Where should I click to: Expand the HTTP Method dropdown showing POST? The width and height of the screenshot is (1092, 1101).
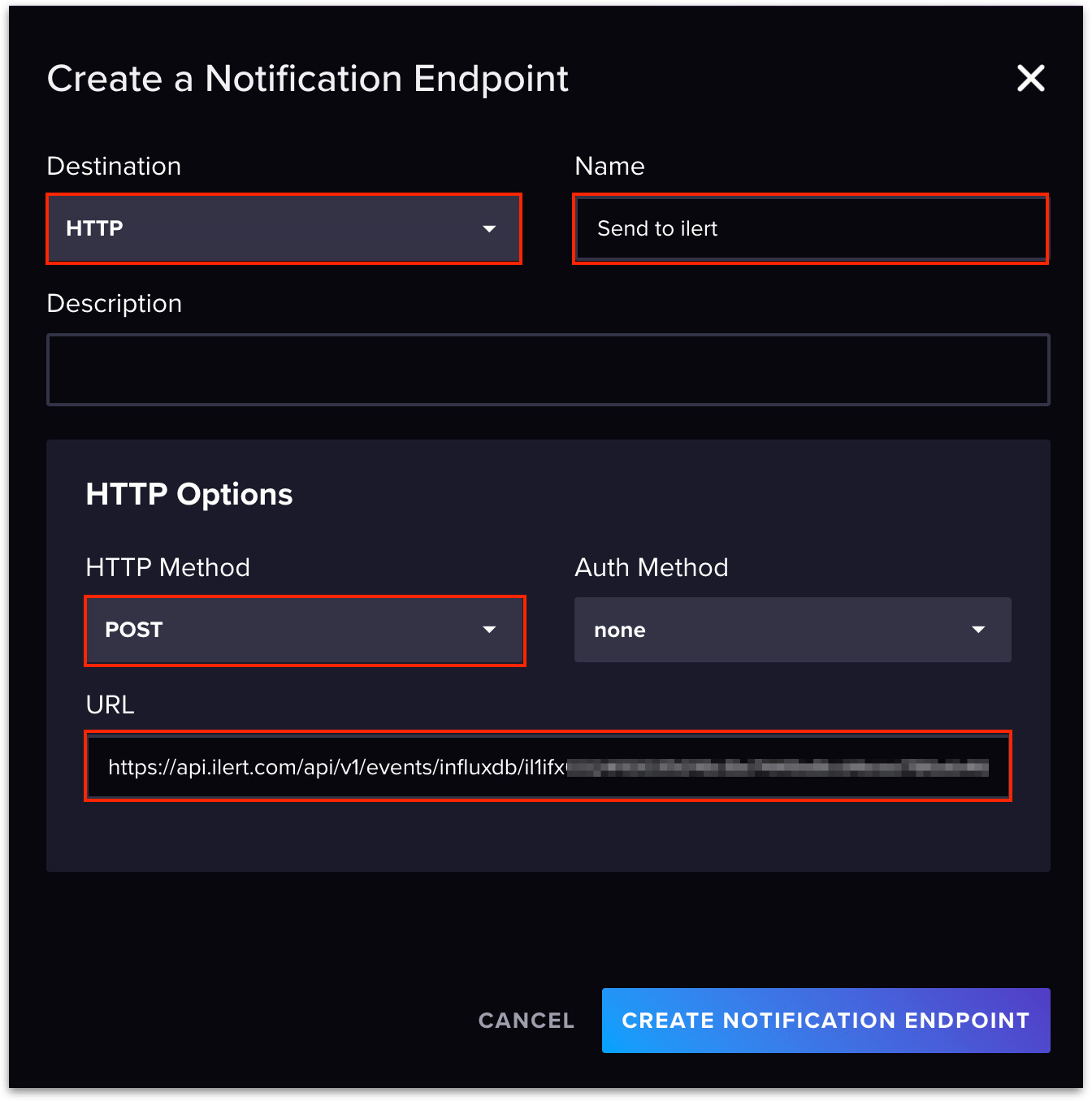304,631
